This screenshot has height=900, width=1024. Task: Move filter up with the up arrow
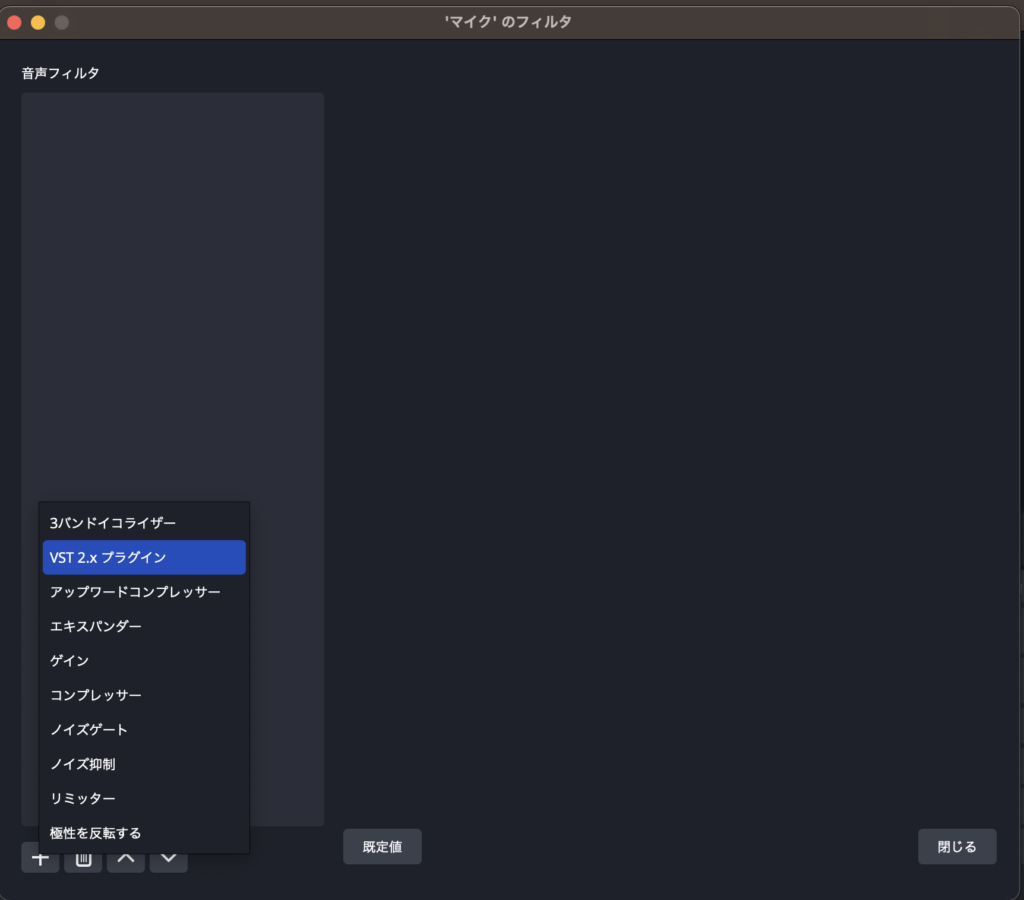126,860
